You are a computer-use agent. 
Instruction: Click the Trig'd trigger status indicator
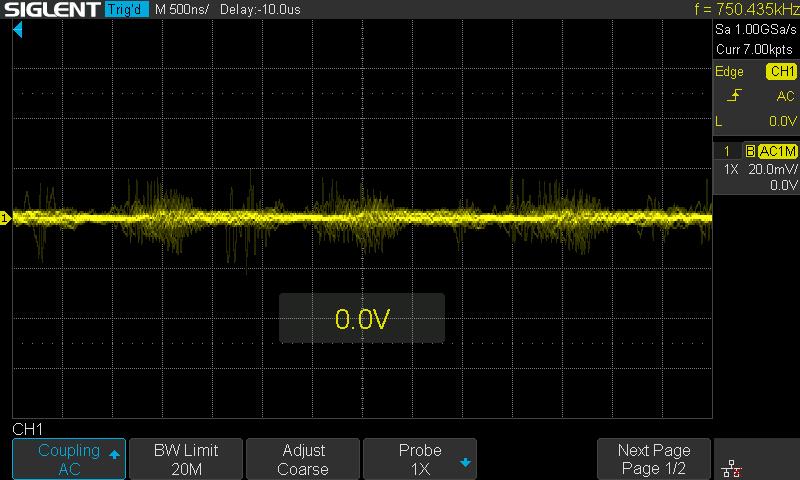coord(127,9)
